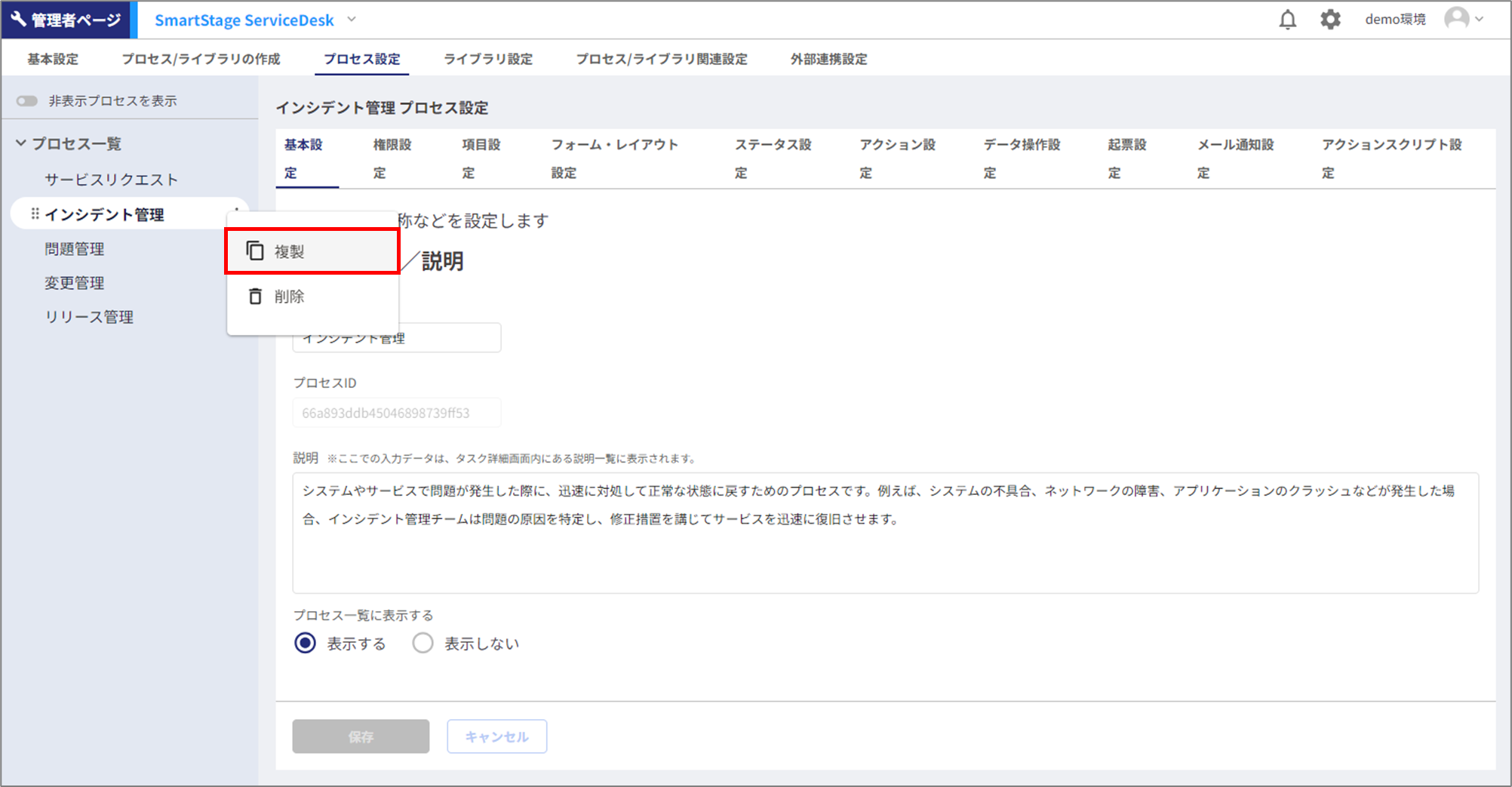Click the 保存 button
Viewport: 1512px width, 787px height.
361,736
